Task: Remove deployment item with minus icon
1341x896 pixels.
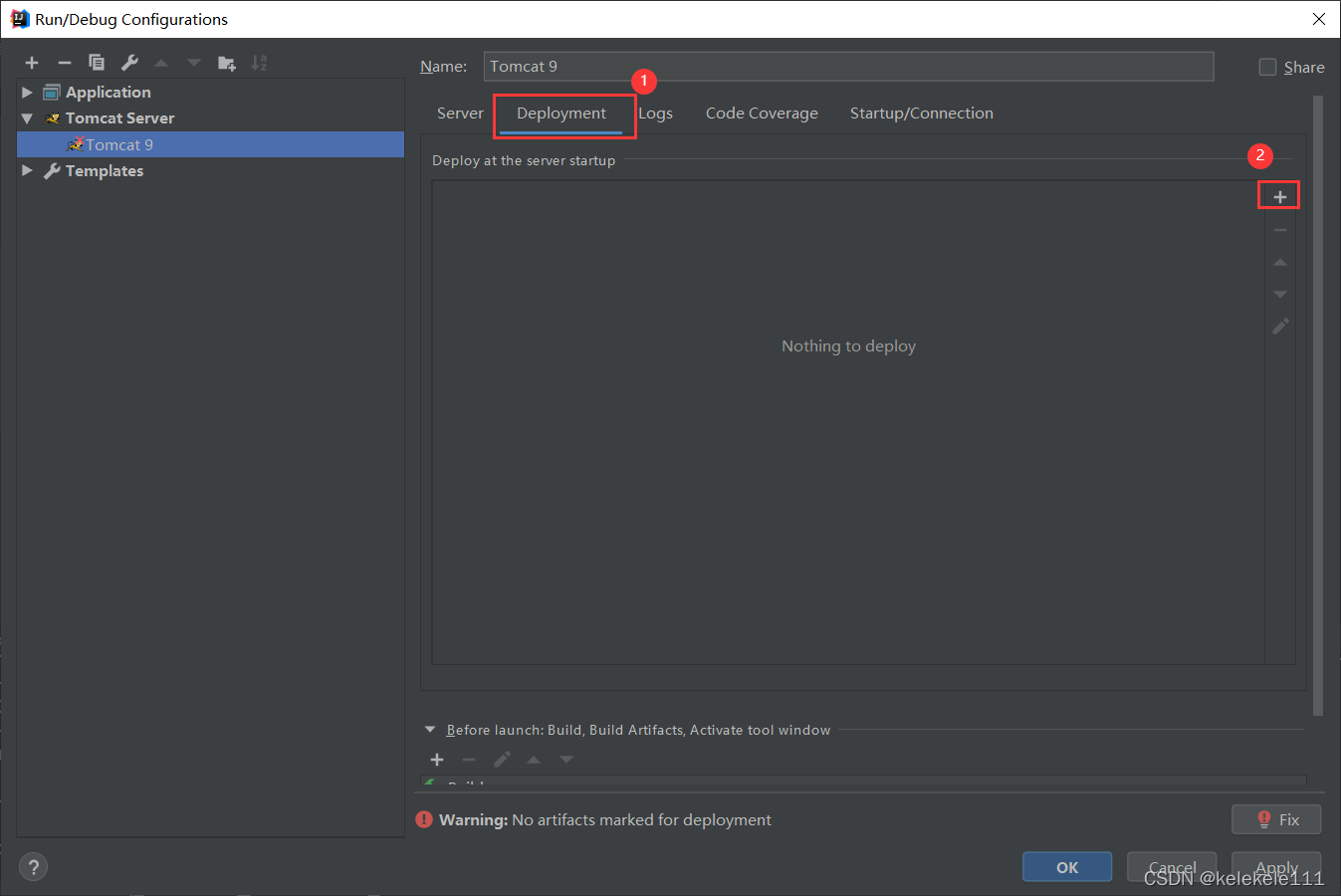Action: pos(1280,230)
